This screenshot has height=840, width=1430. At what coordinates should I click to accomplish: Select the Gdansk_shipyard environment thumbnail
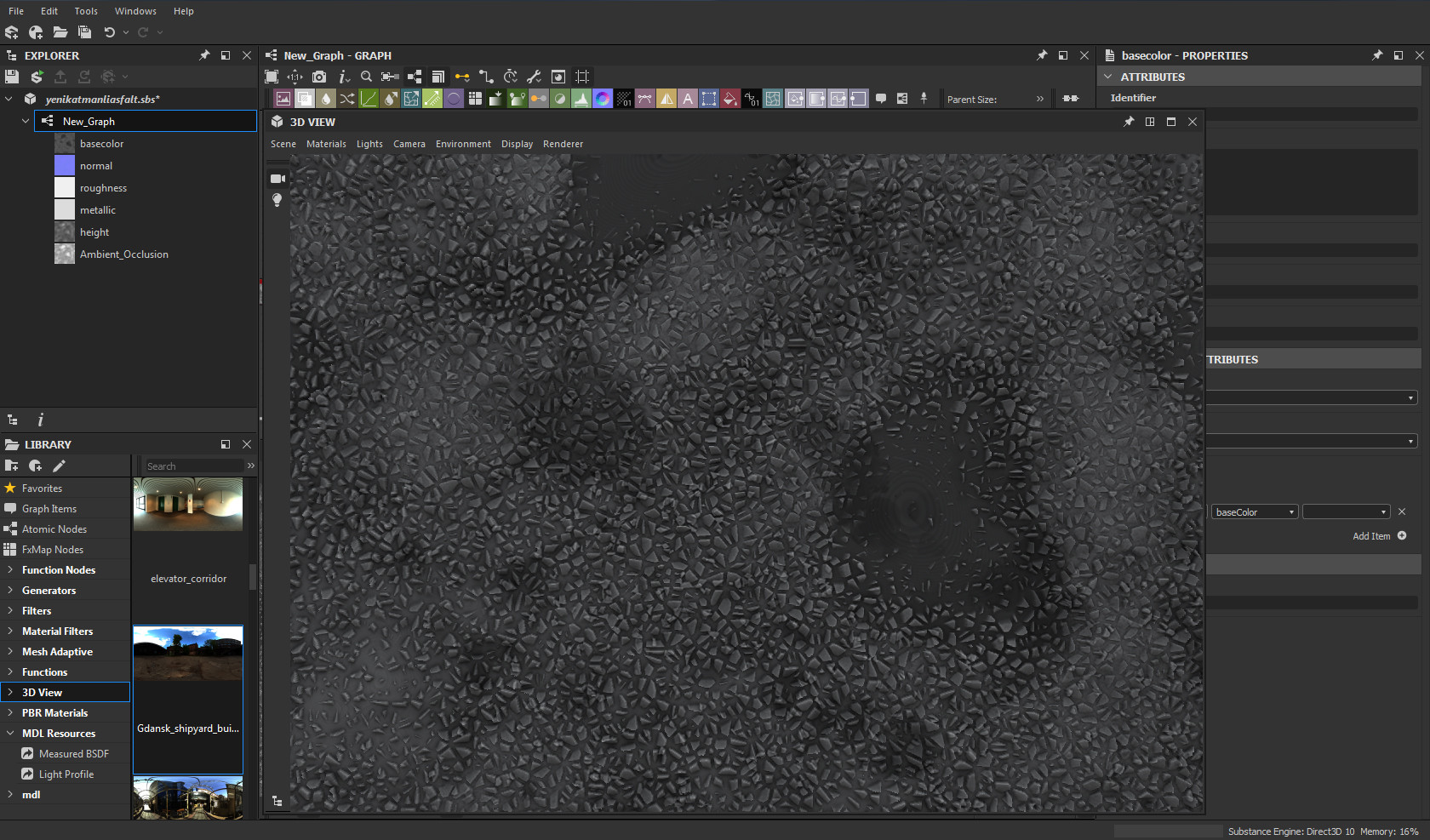[x=187, y=654]
